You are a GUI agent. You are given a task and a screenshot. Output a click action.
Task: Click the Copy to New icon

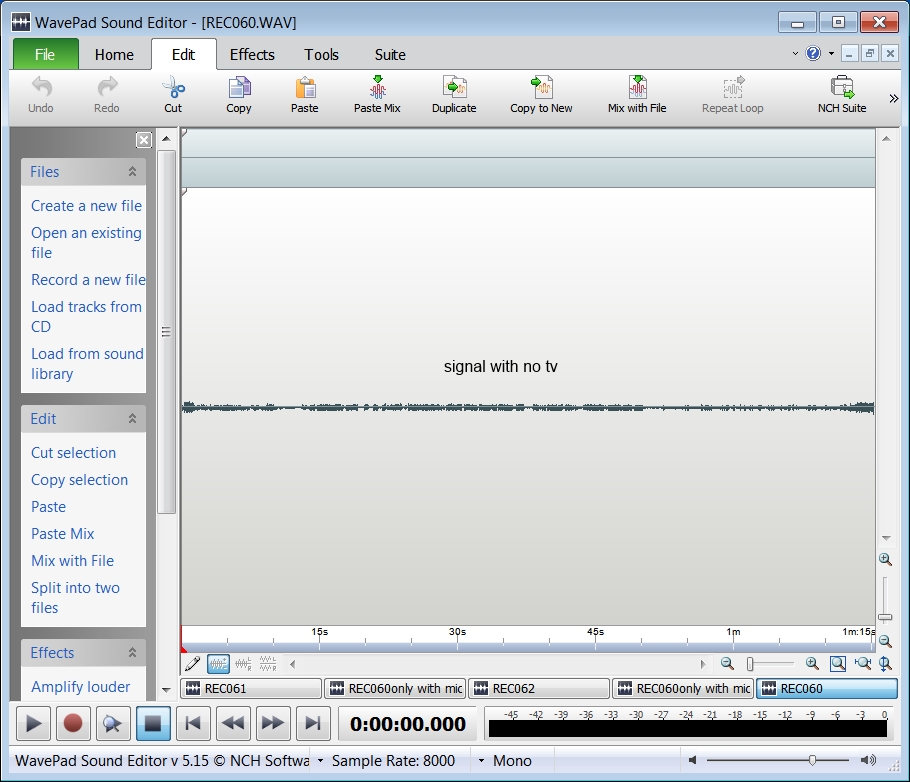[x=541, y=88]
